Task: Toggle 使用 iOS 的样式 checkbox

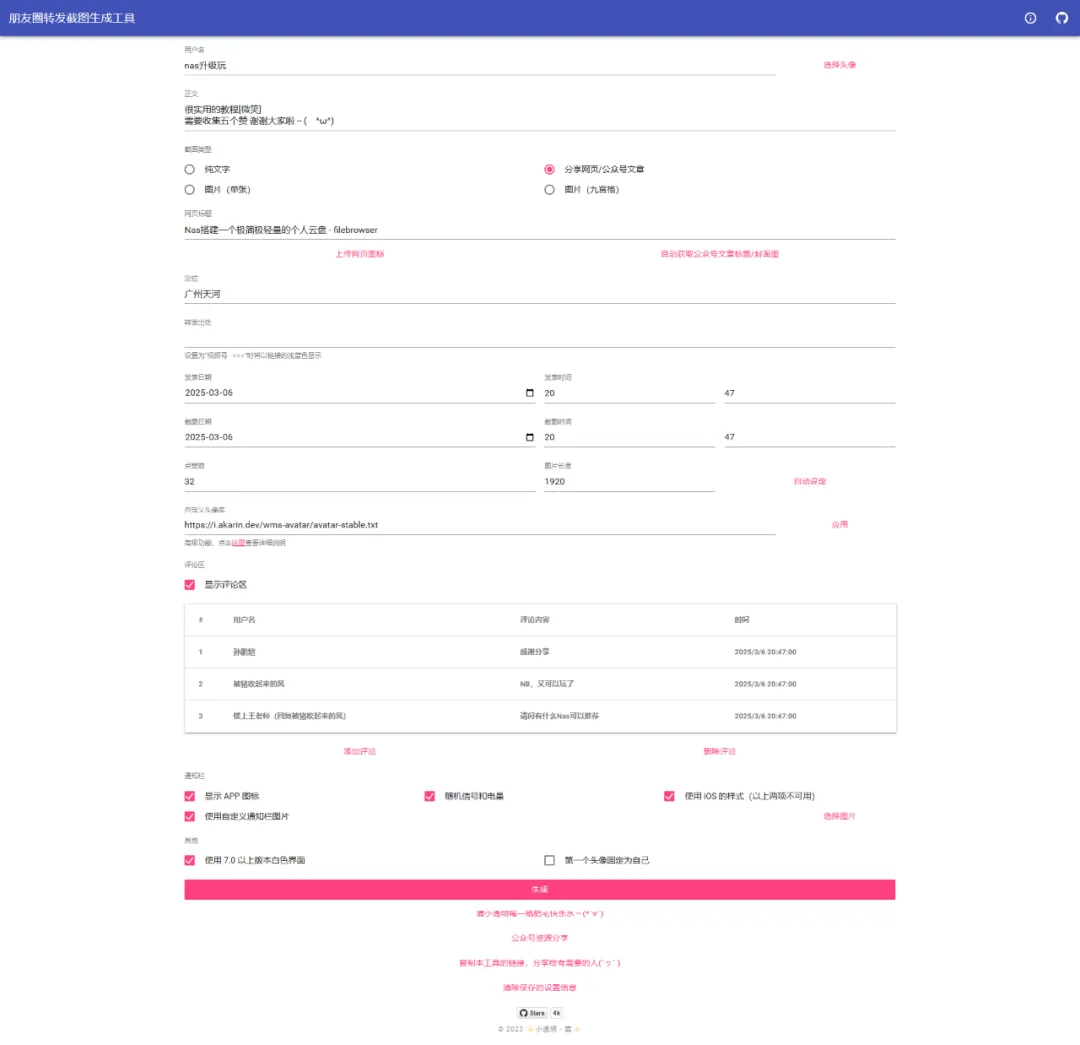Action: coord(669,796)
